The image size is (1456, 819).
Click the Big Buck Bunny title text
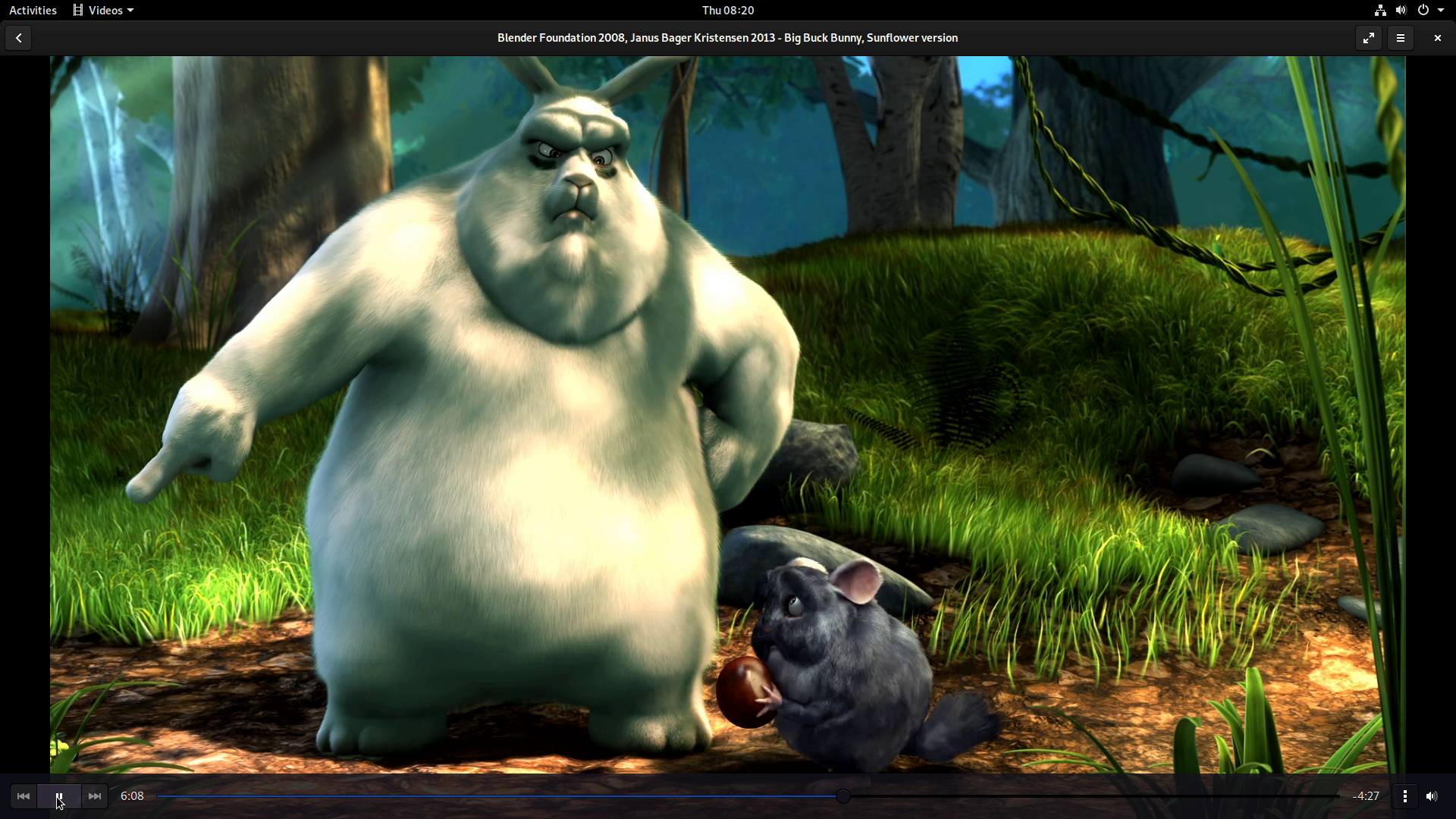(728, 38)
